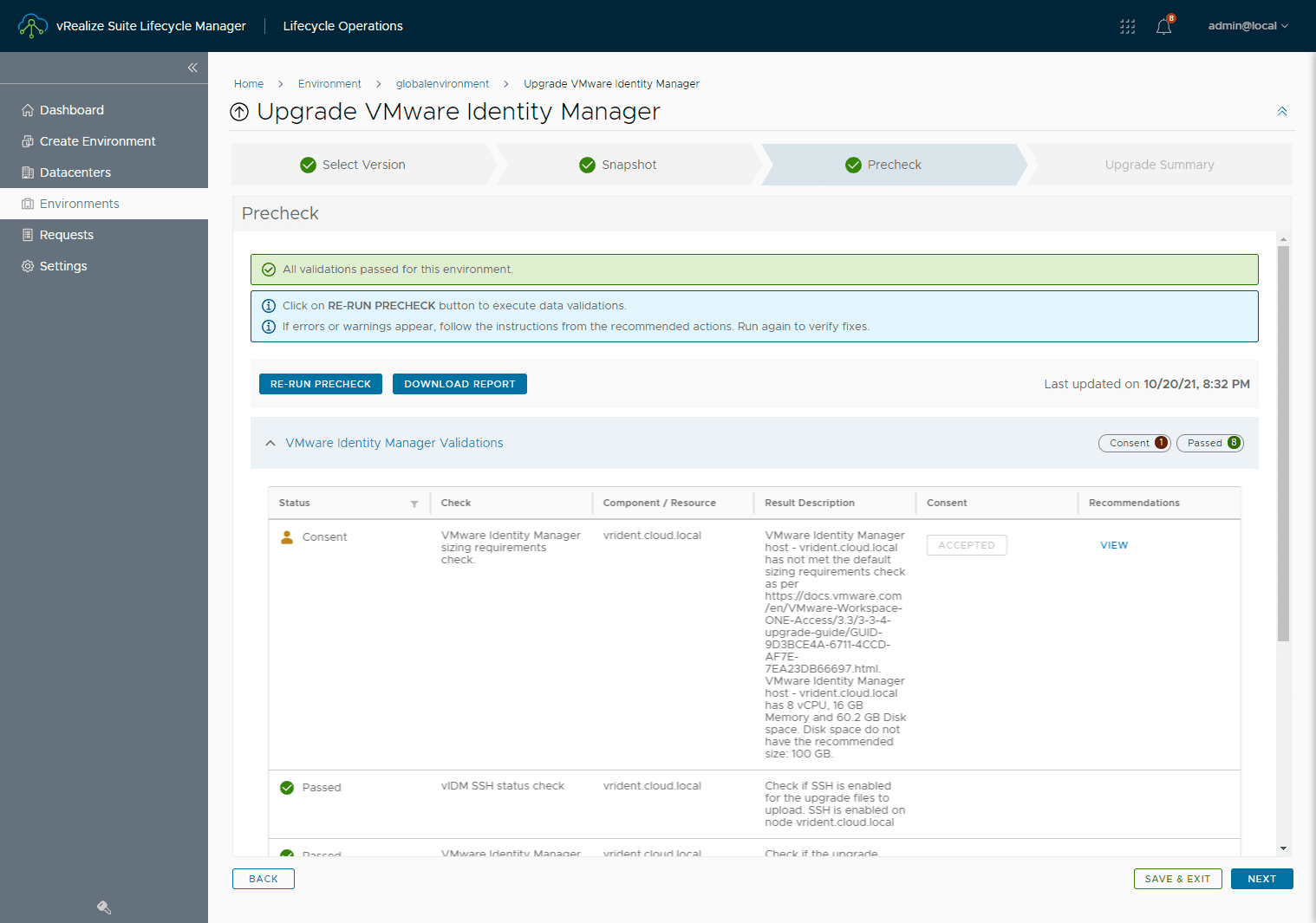Click the info icon beside errors or warnings hint

269,327
